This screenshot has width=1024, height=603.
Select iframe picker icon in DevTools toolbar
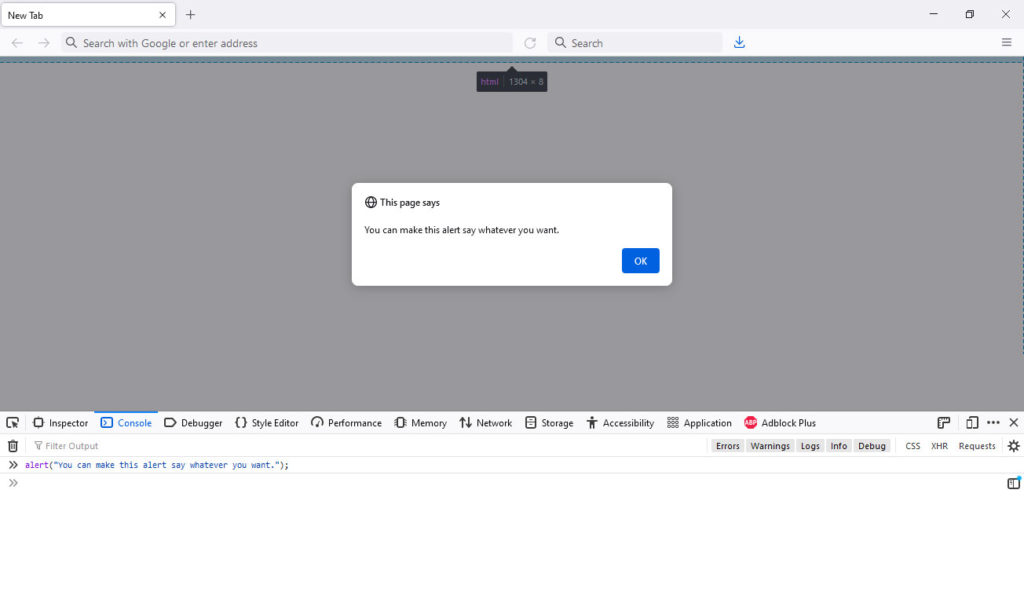pos(943,423)
